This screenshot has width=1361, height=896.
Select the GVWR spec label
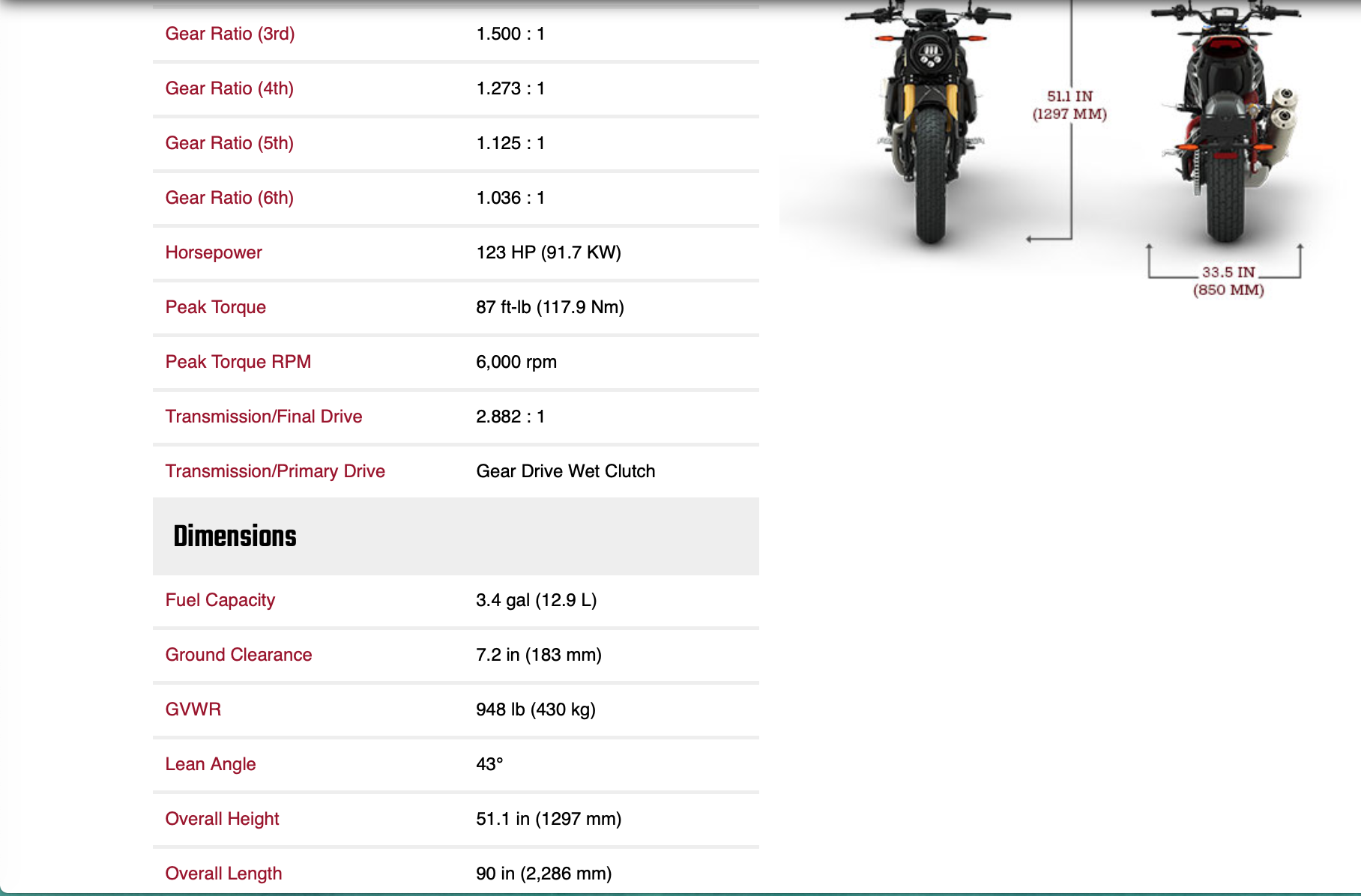193,709
